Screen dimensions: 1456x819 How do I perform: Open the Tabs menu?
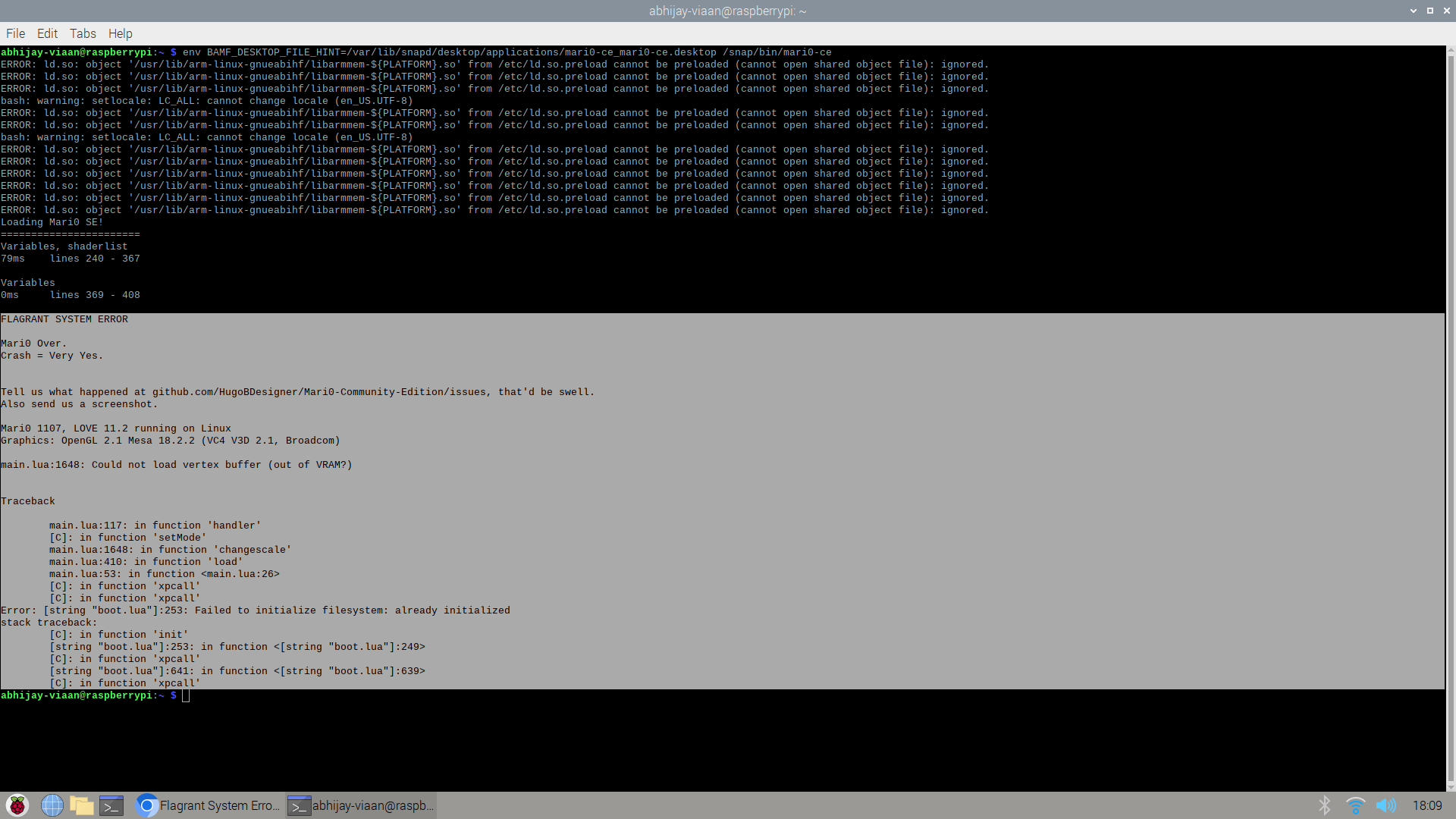point(83,33)
